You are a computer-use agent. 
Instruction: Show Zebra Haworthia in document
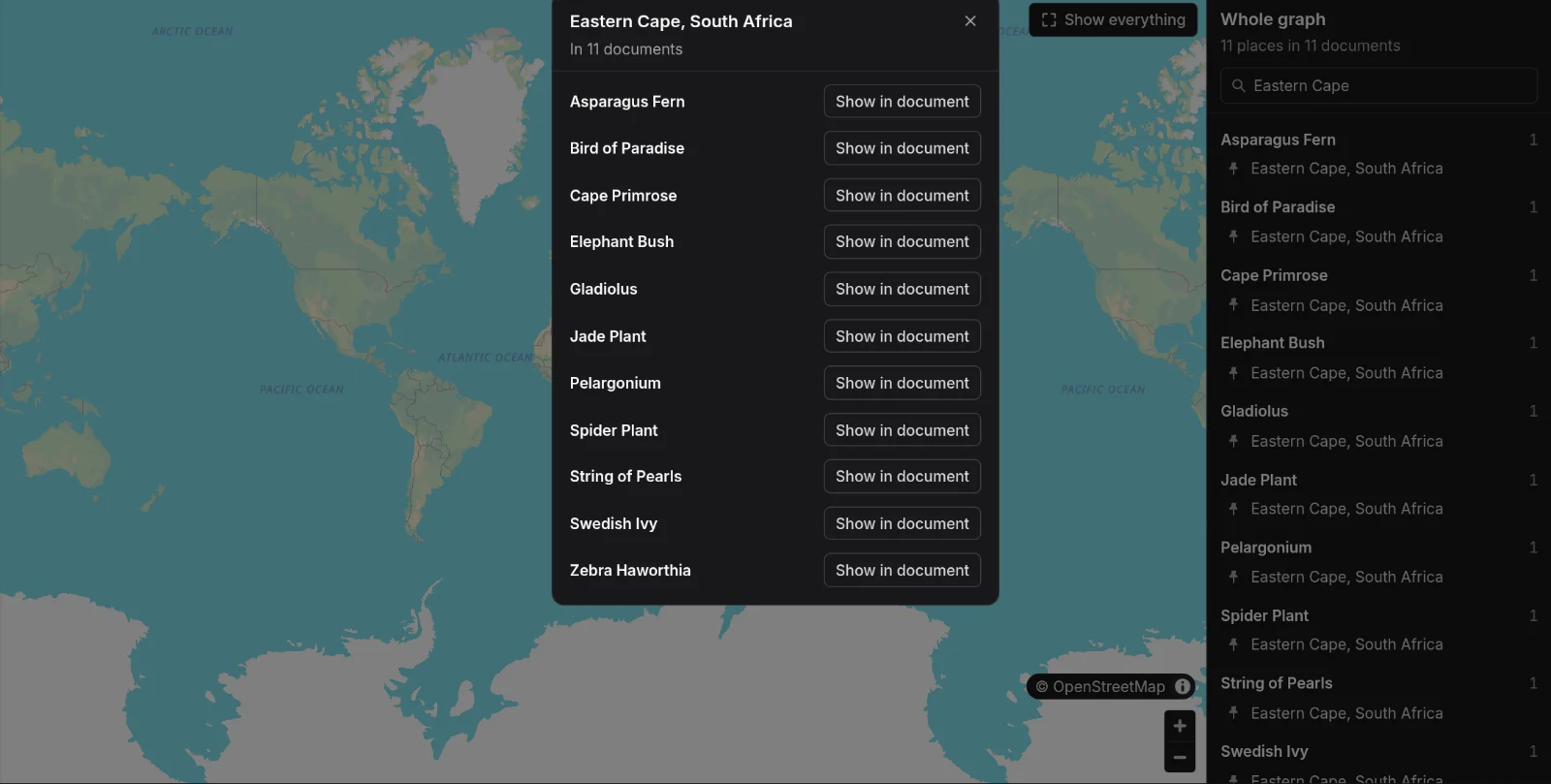(x=902, y=571)
